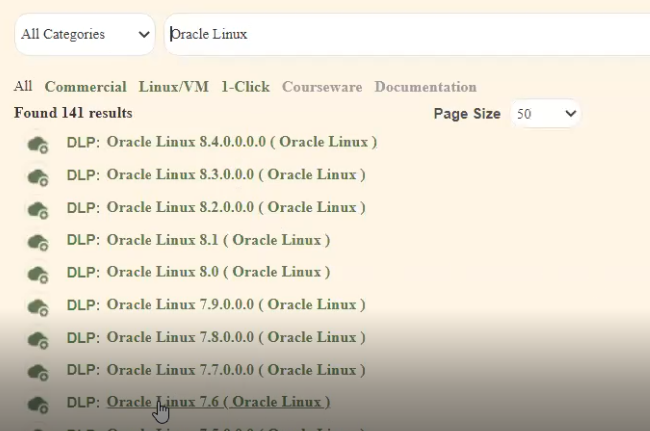Switch to the Linux/VM filter tab
Image resolution: width=650 pixels, height=431 pixels.
(x=174, y=87)
